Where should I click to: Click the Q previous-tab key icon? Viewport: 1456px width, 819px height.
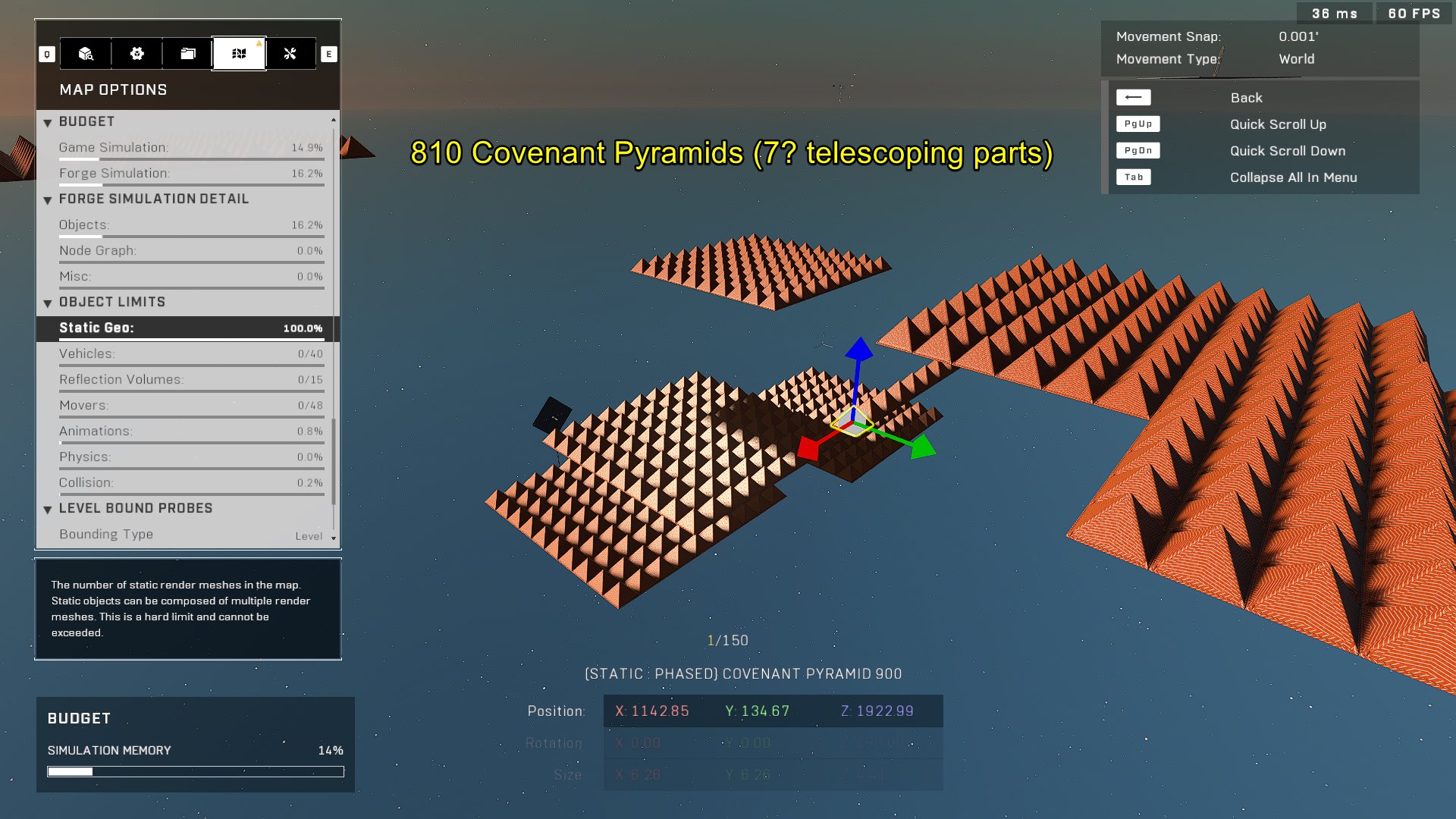click(47, 55)
